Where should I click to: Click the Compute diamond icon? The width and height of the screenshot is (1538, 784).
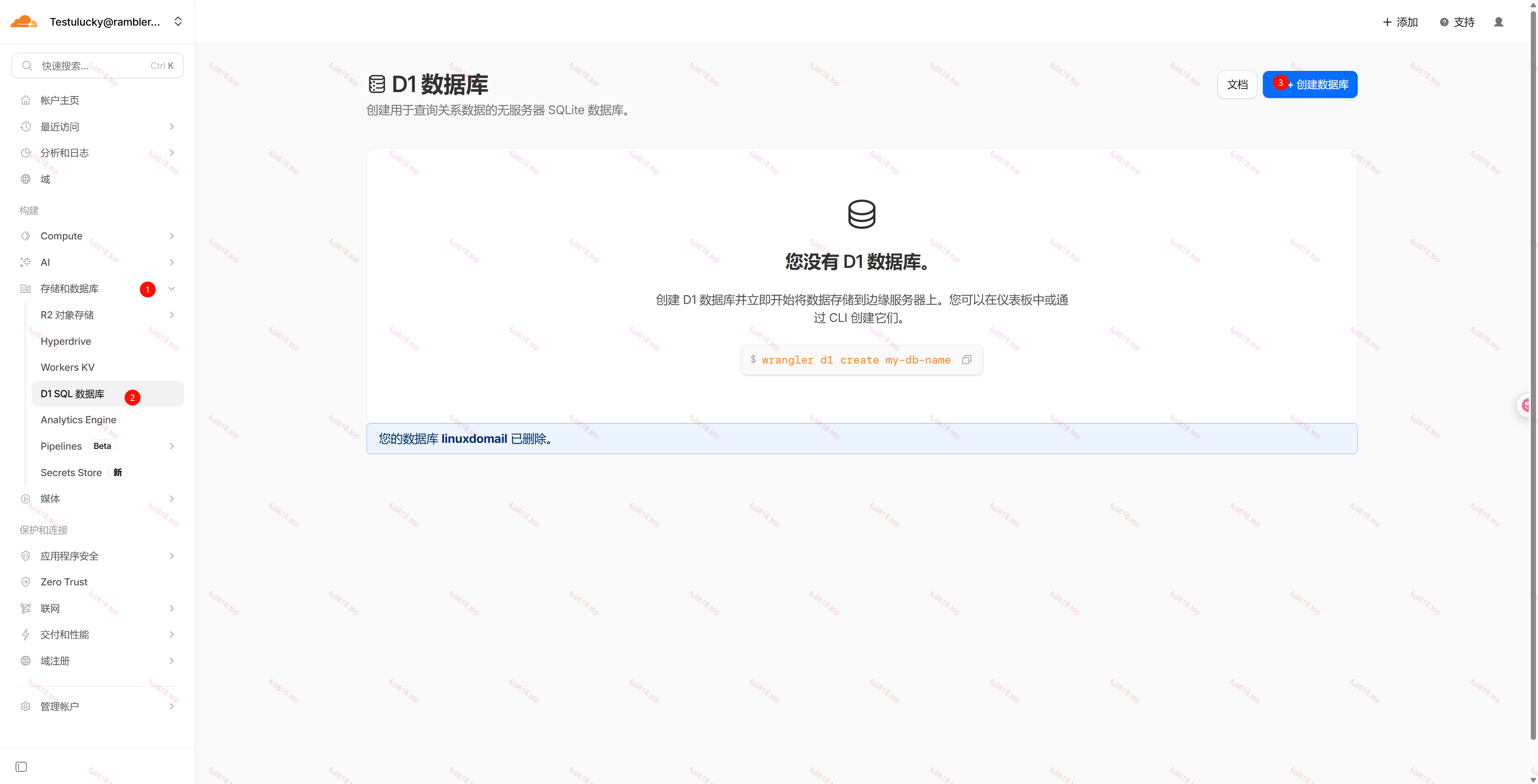(26, 236)
